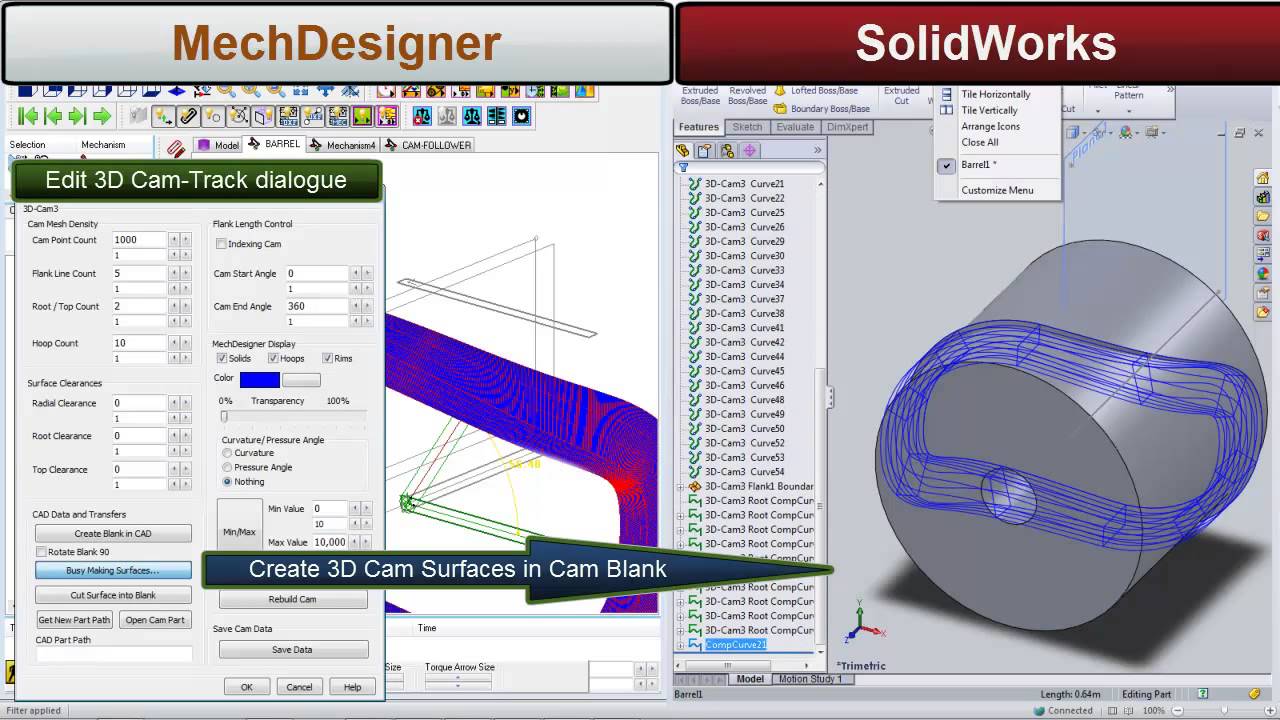Click the yellow tag icon in status bar
Screen dimensions: 1280x720
tap(1254, 693)
